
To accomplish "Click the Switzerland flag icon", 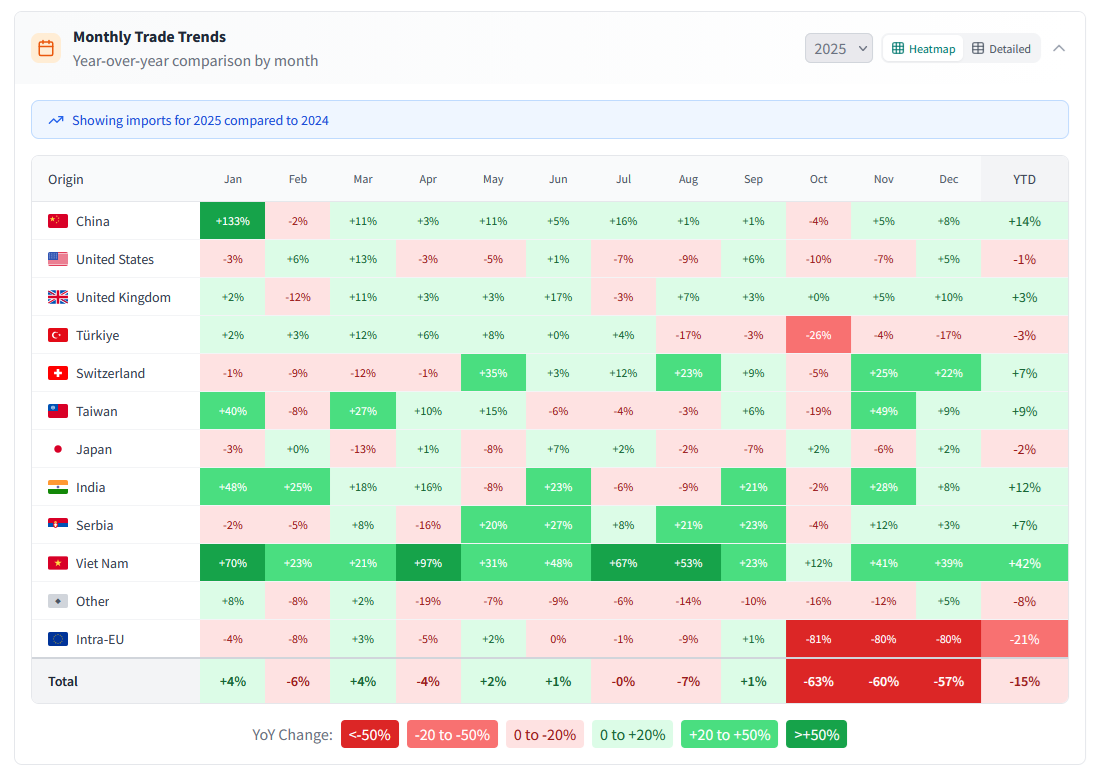I will pyautogui.click(x=58, y=372).
